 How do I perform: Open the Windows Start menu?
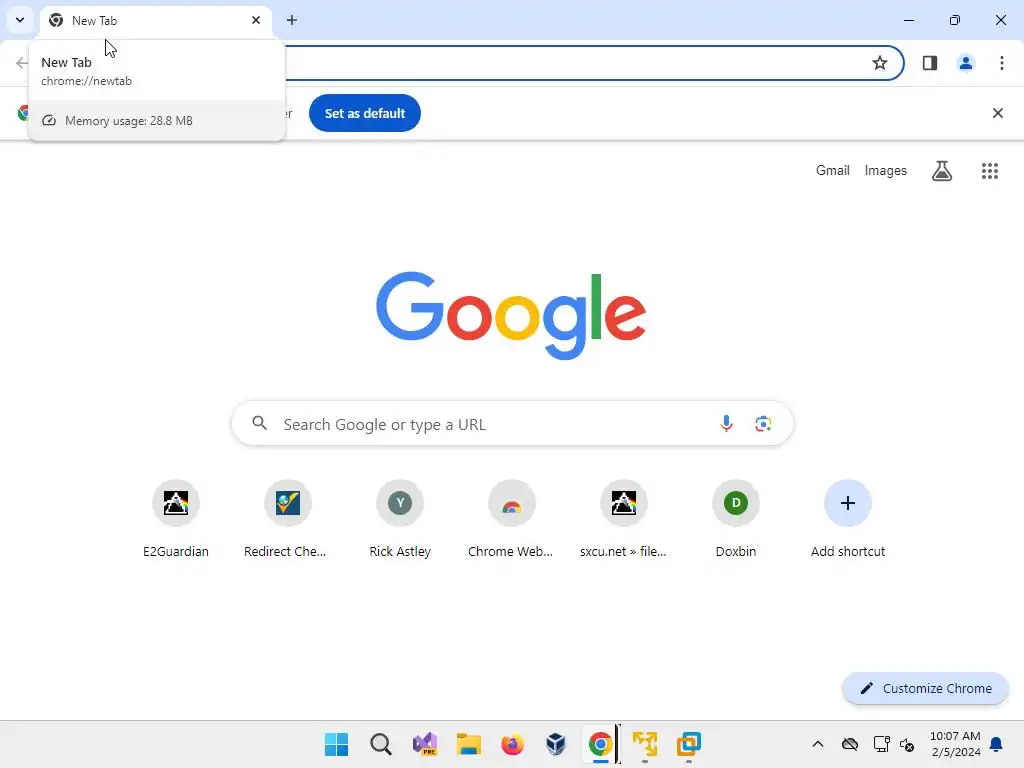pyautogui.click(x=336, y=744)
